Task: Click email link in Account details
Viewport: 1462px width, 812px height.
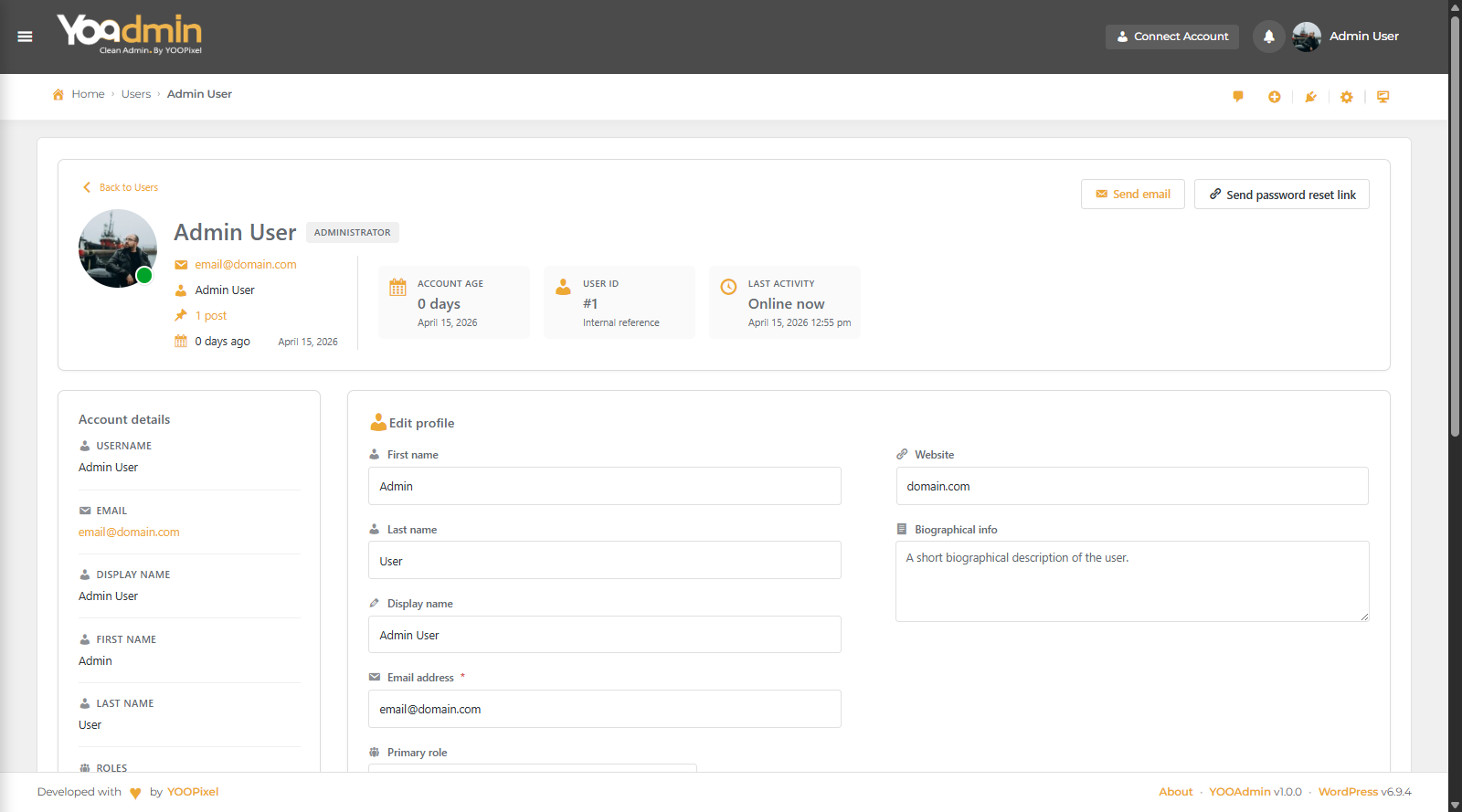Action: (x=129, y=533)
